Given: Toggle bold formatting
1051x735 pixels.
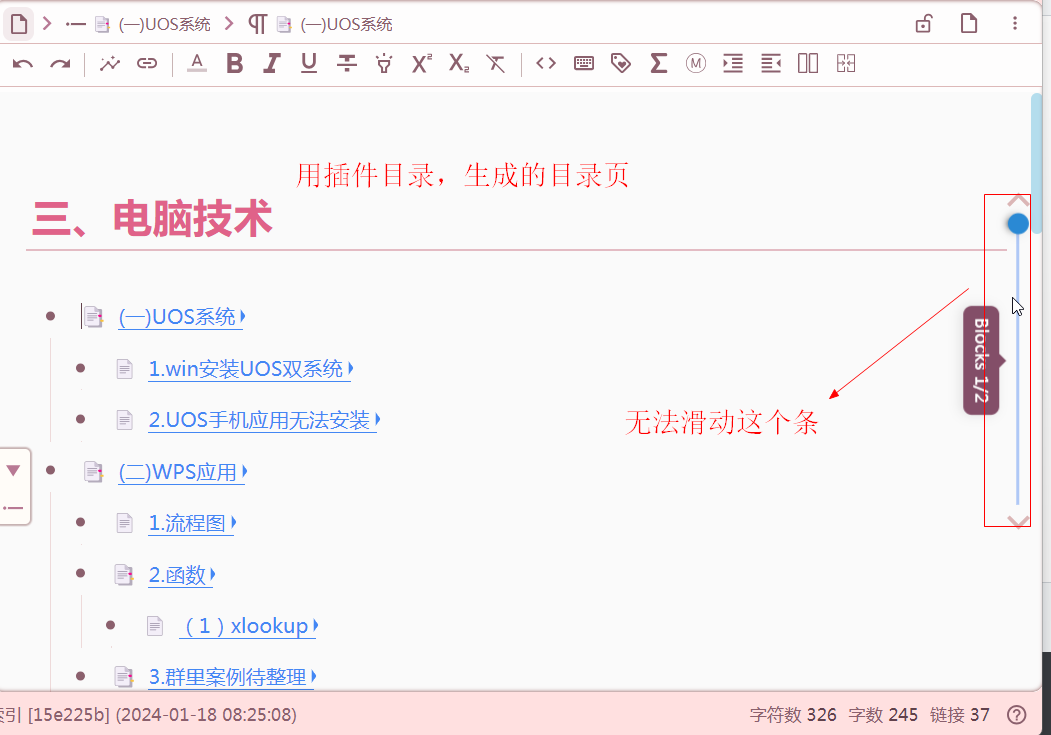Looking at the screenshot, I should tap(235, 64).
